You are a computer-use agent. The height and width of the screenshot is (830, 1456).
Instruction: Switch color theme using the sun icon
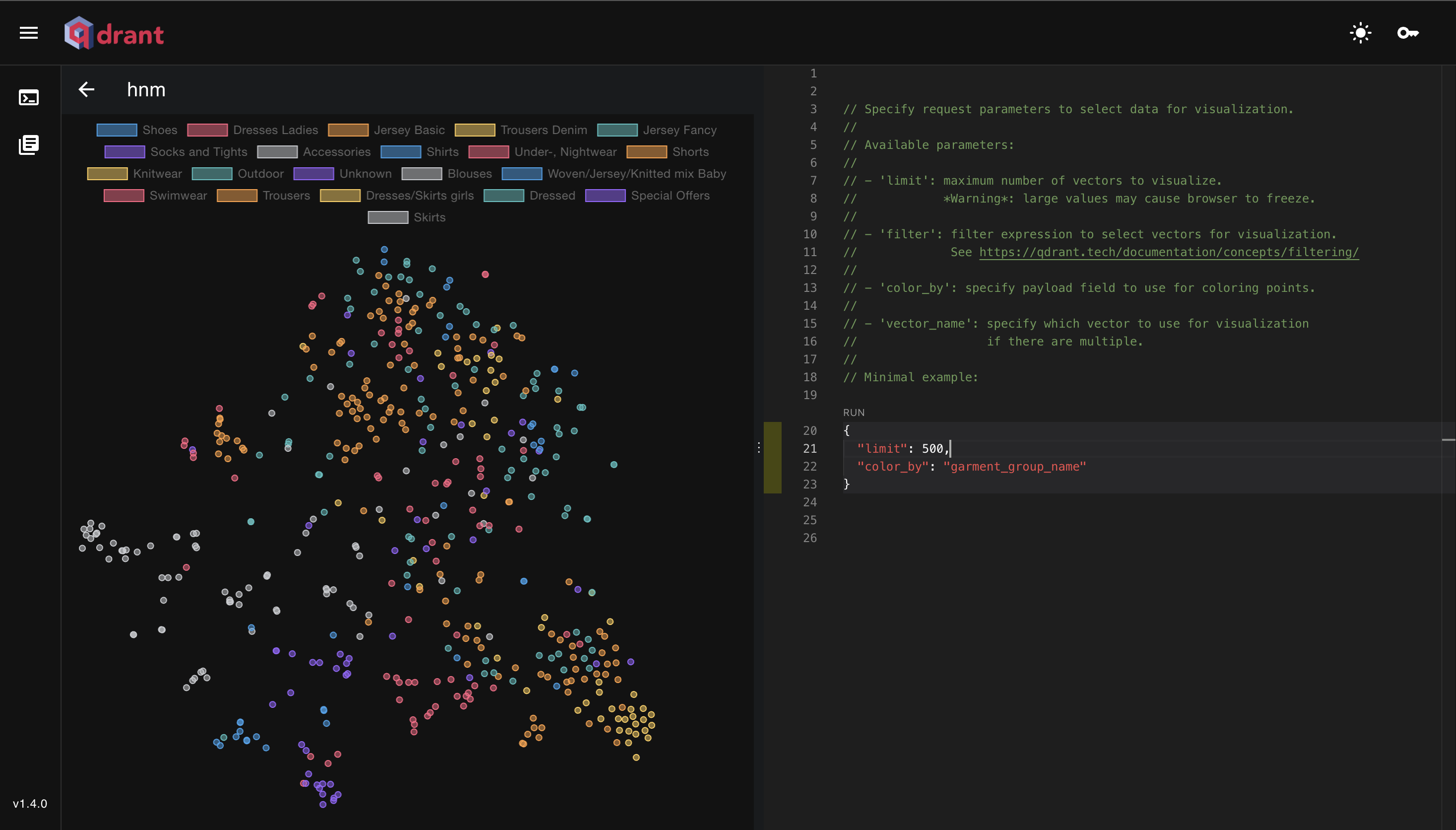point(1361,32)
